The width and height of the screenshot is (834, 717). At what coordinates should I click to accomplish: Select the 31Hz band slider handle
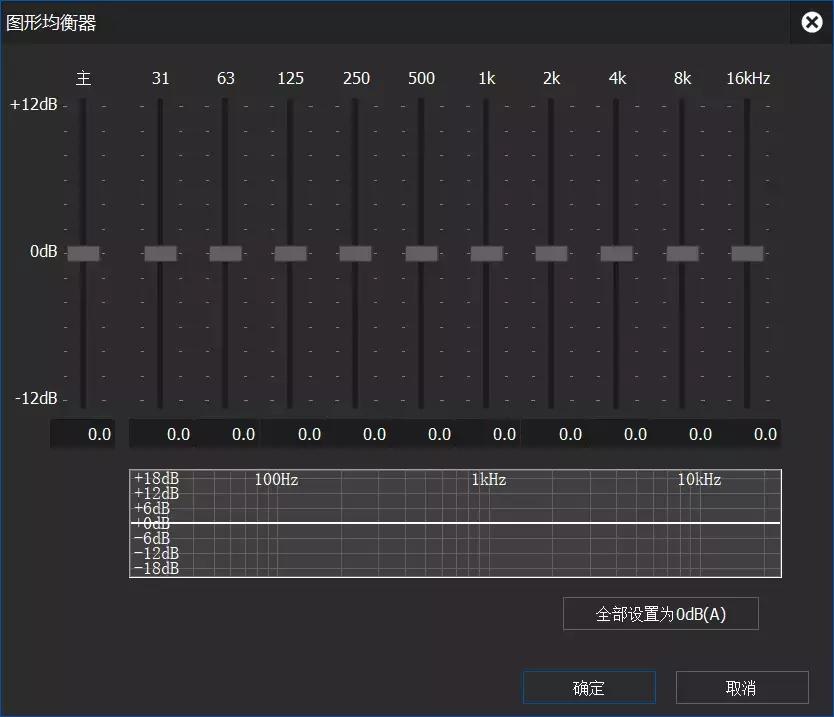160,253
